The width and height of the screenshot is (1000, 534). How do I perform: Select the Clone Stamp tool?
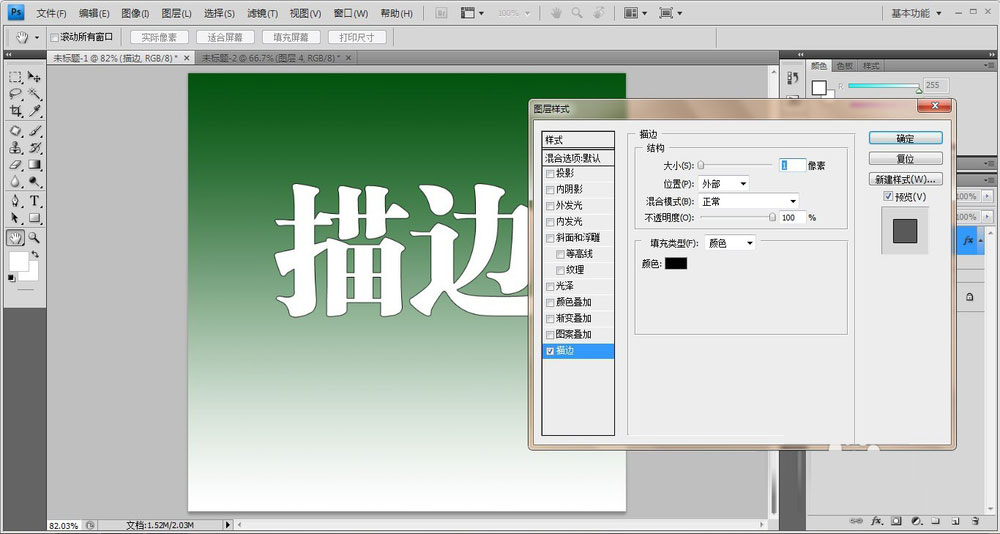[15, 148]
